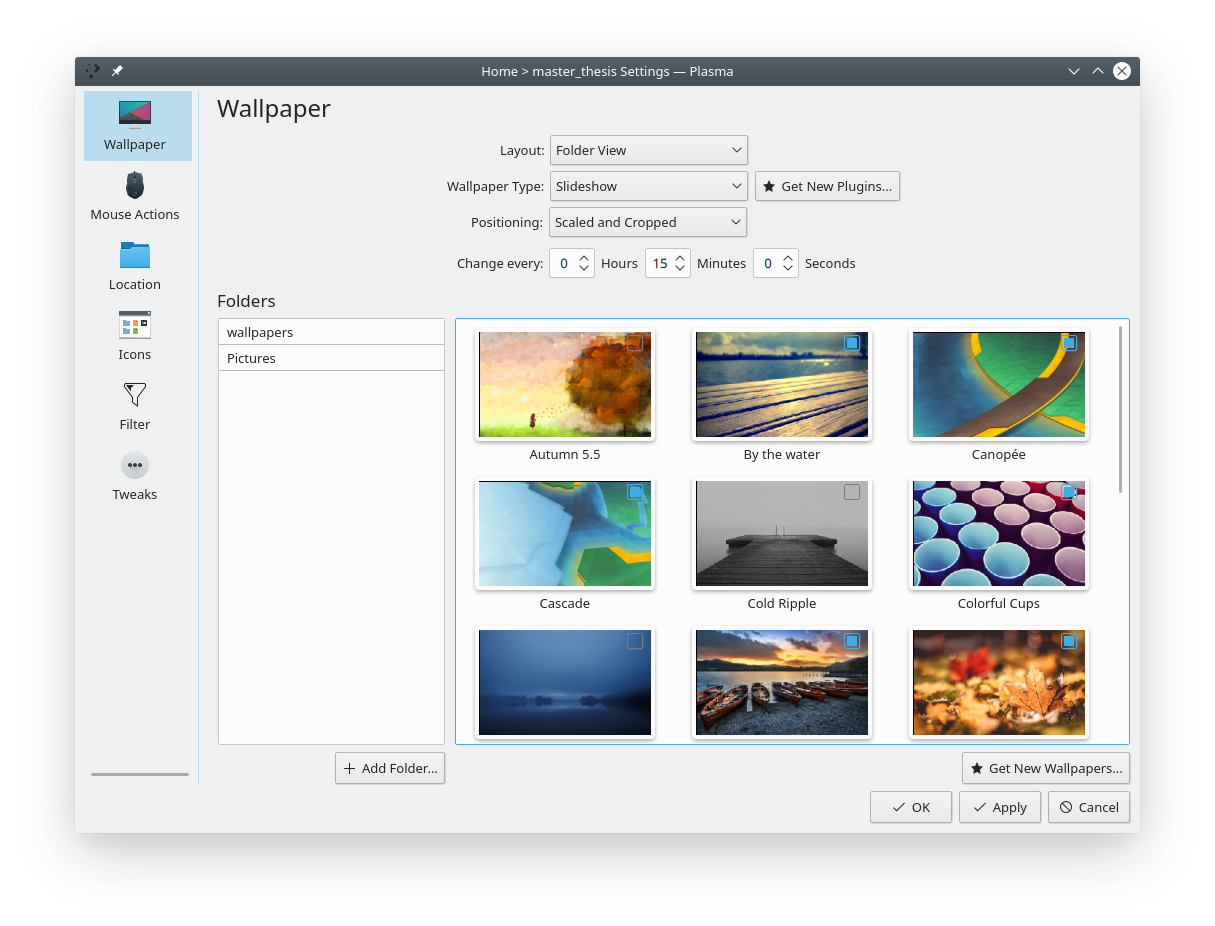The height and width of the screenshot is (926, 1215).
Task: Enable the Cold Ripple wallpaper checkbox
Action: point(850,491)
